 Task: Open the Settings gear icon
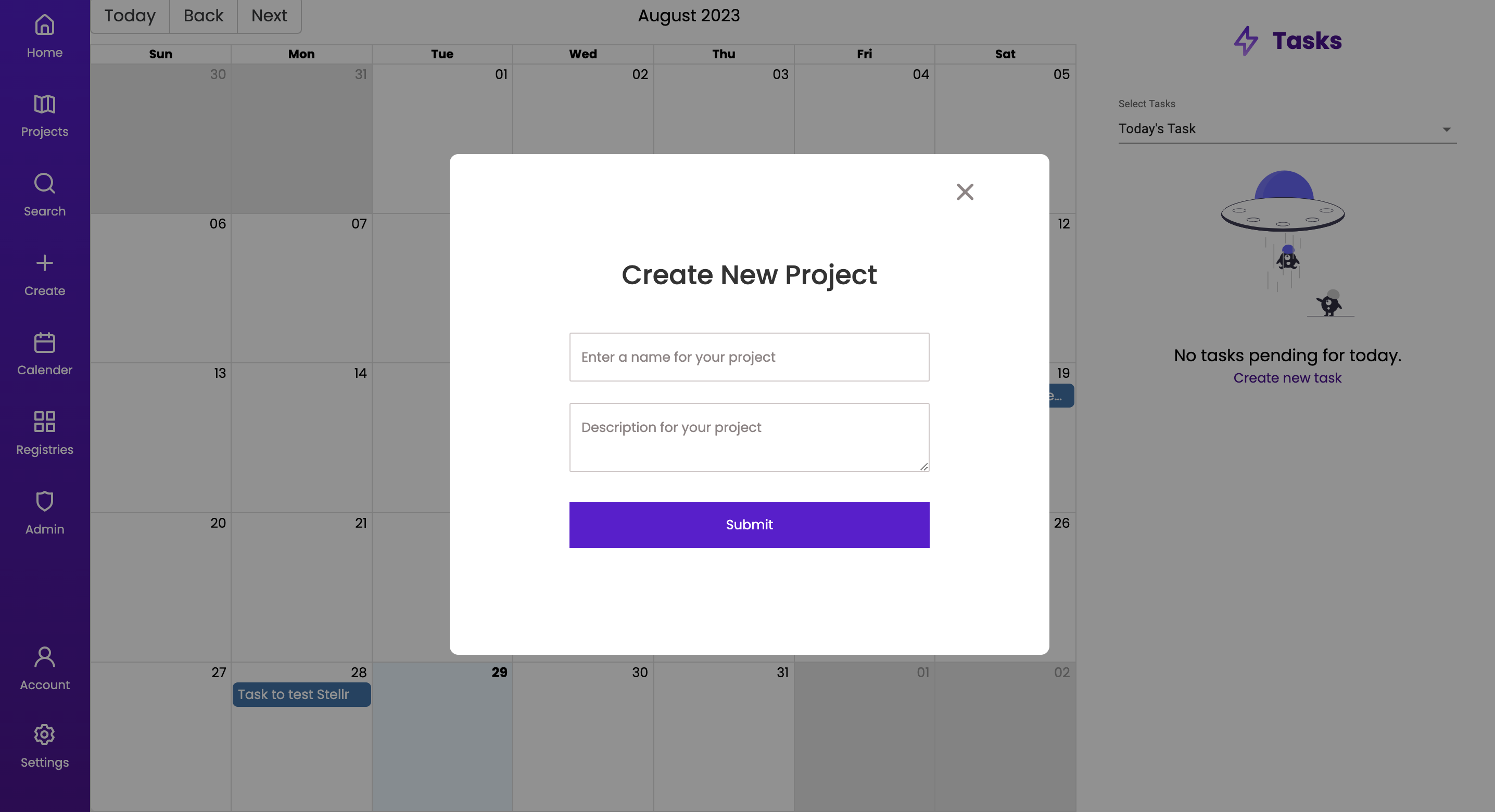click(45, 735)
